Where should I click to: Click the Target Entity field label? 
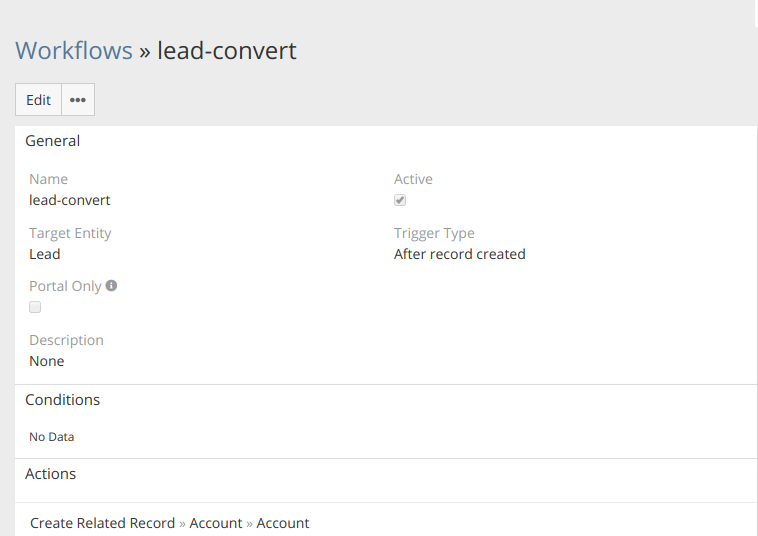click(70, 233)
